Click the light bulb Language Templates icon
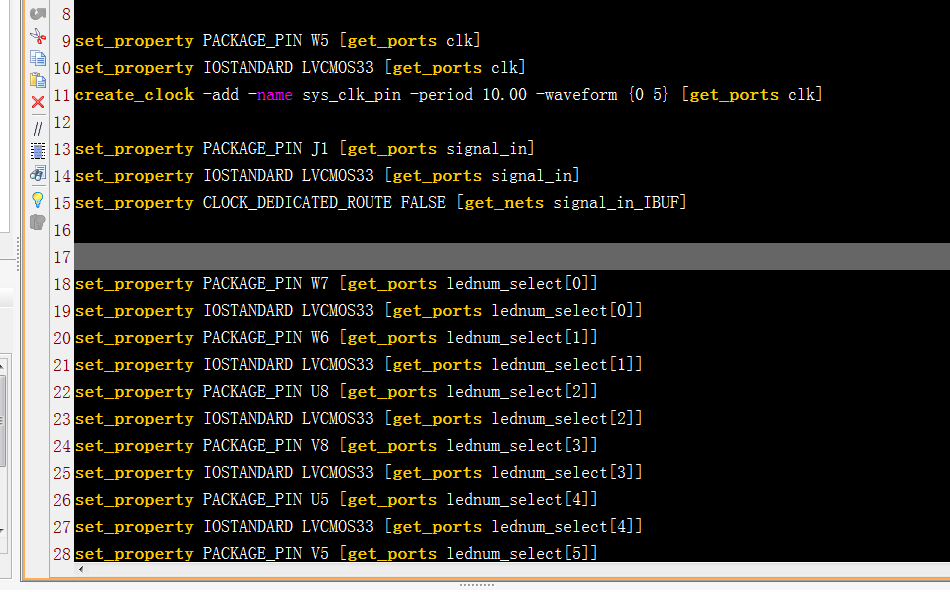Image resolution: width=950 pixels, height=592 pixels. [38, 199]
